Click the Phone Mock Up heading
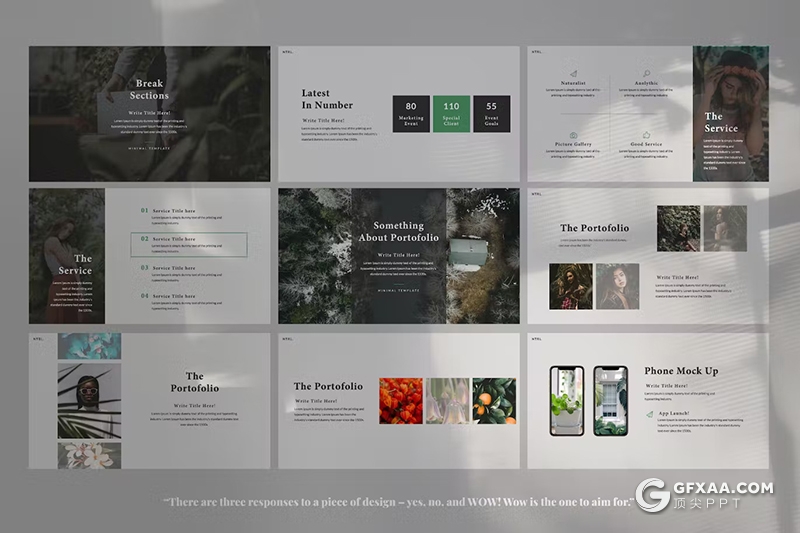This screenshot has width=800, height=533. tap(681, 371)
